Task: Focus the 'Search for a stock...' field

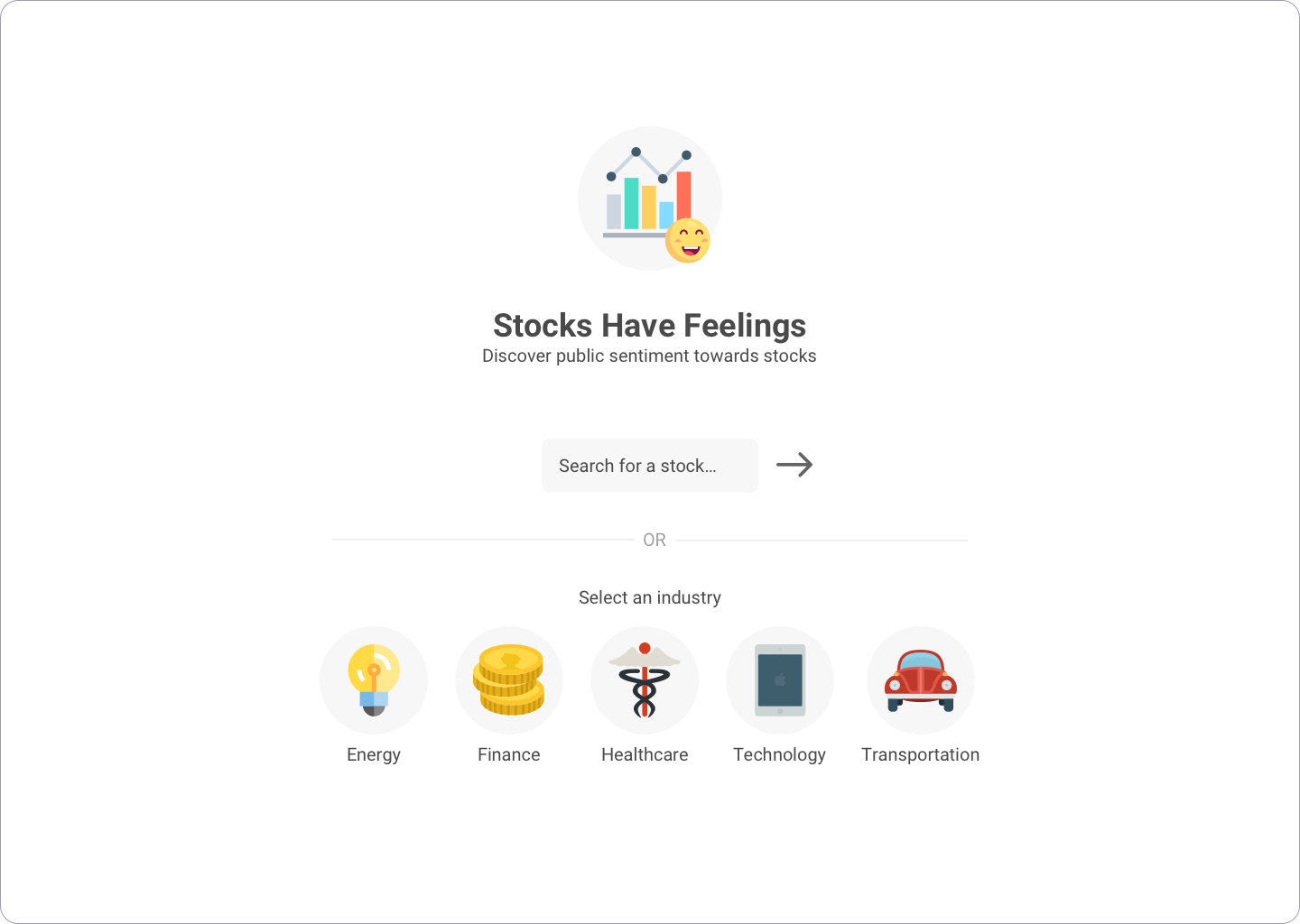Action: pyautogui.click(x=650, y=466)
